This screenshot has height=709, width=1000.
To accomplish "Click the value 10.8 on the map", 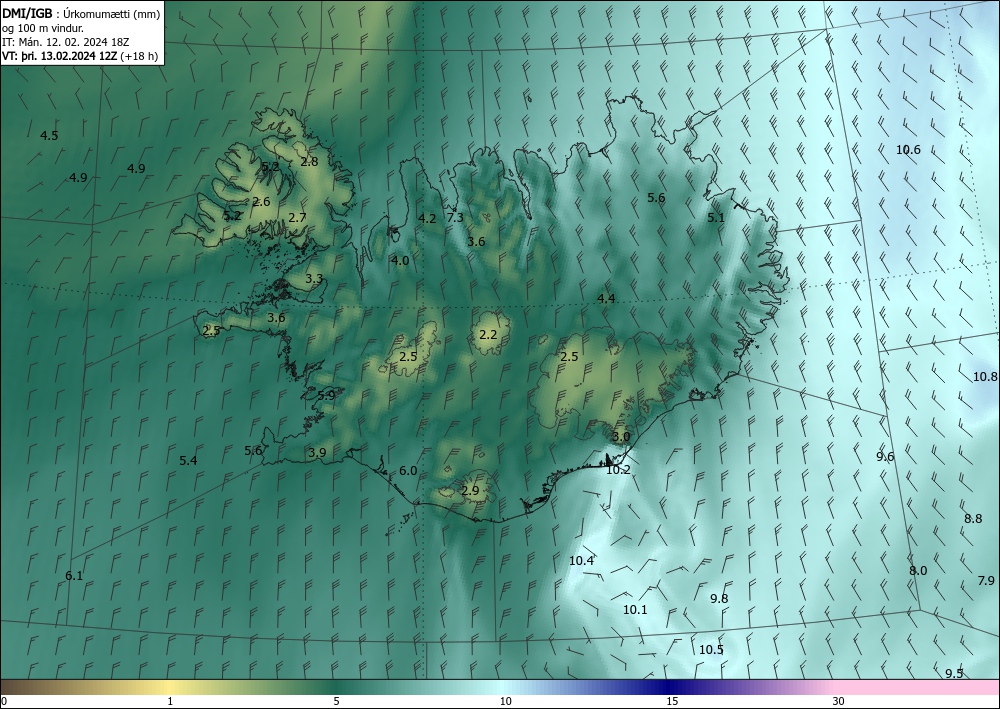I will click(x=985, y=376).
